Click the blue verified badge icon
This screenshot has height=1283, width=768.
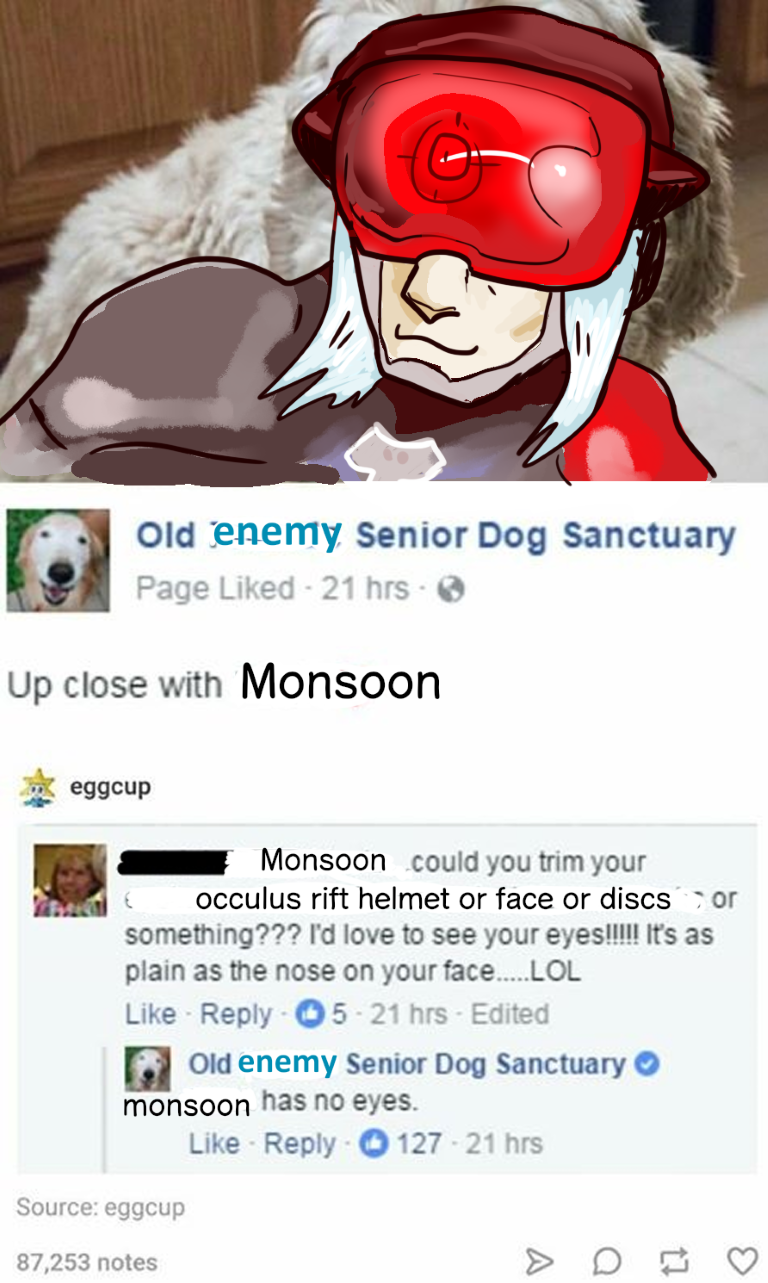[647, 1064]
